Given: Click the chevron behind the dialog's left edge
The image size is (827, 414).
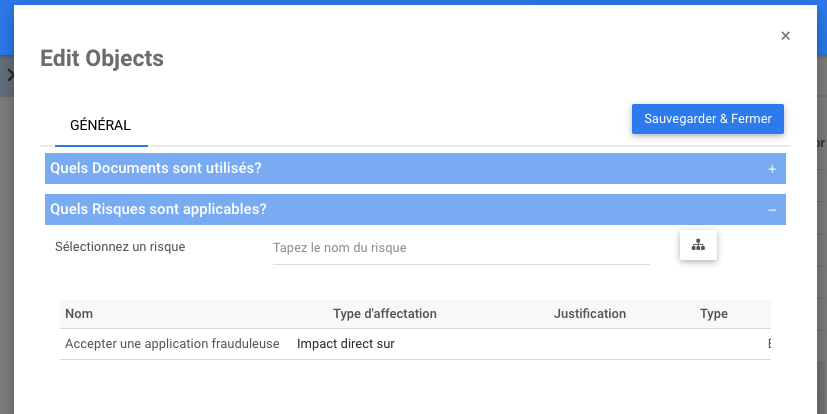Looking at the screenshot, I should 9,75.
